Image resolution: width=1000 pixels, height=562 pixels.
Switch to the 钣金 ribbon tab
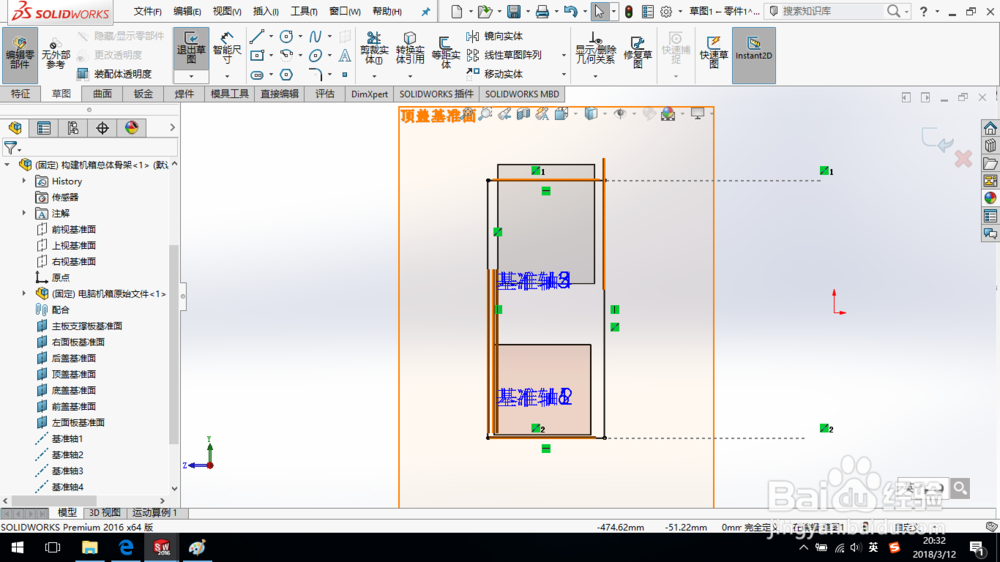[143, 94]
